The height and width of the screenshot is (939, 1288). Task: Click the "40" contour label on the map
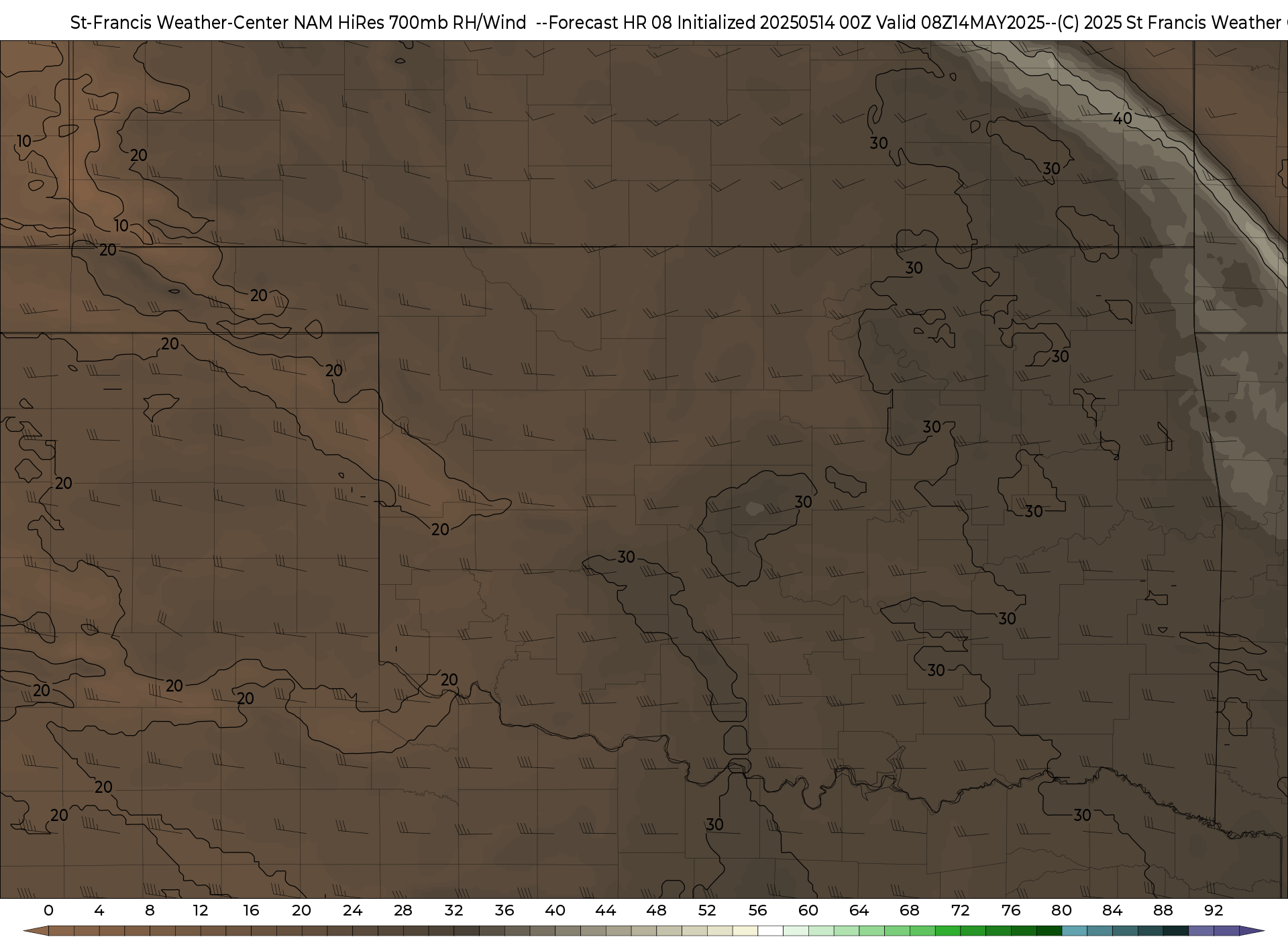[1122, 119]
